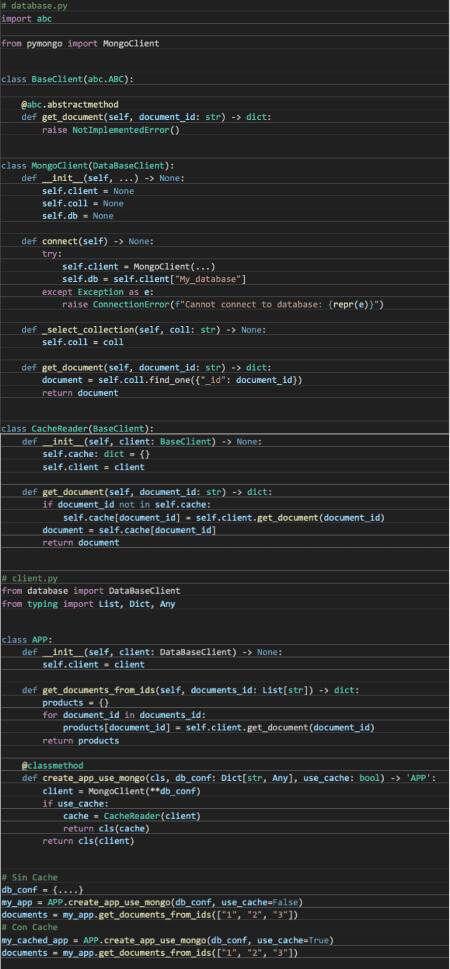The height and width of the screenshot is (969, 450).
Task: Click the 'def connect(self) -> None:' line
Action: click(87, 241)
